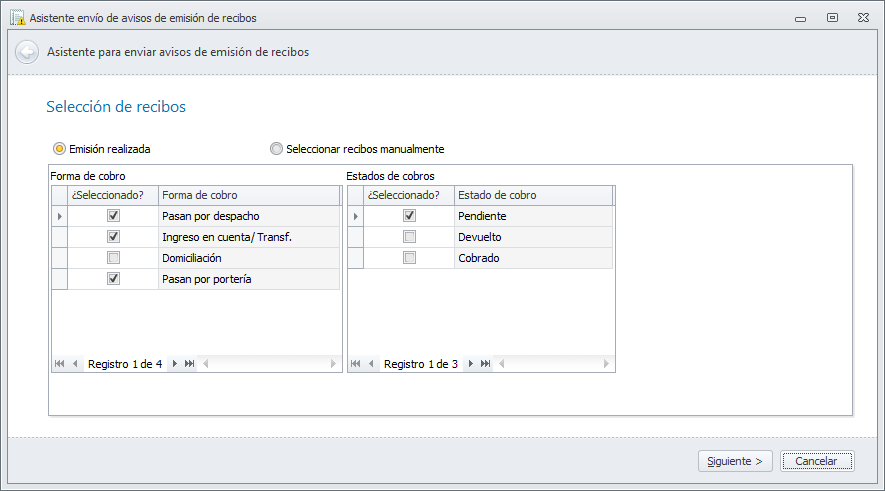Jump to last record in Forma de cobro grid
Image resolution: width=885 pixels, height=491 pixels.
click(190, 364)
